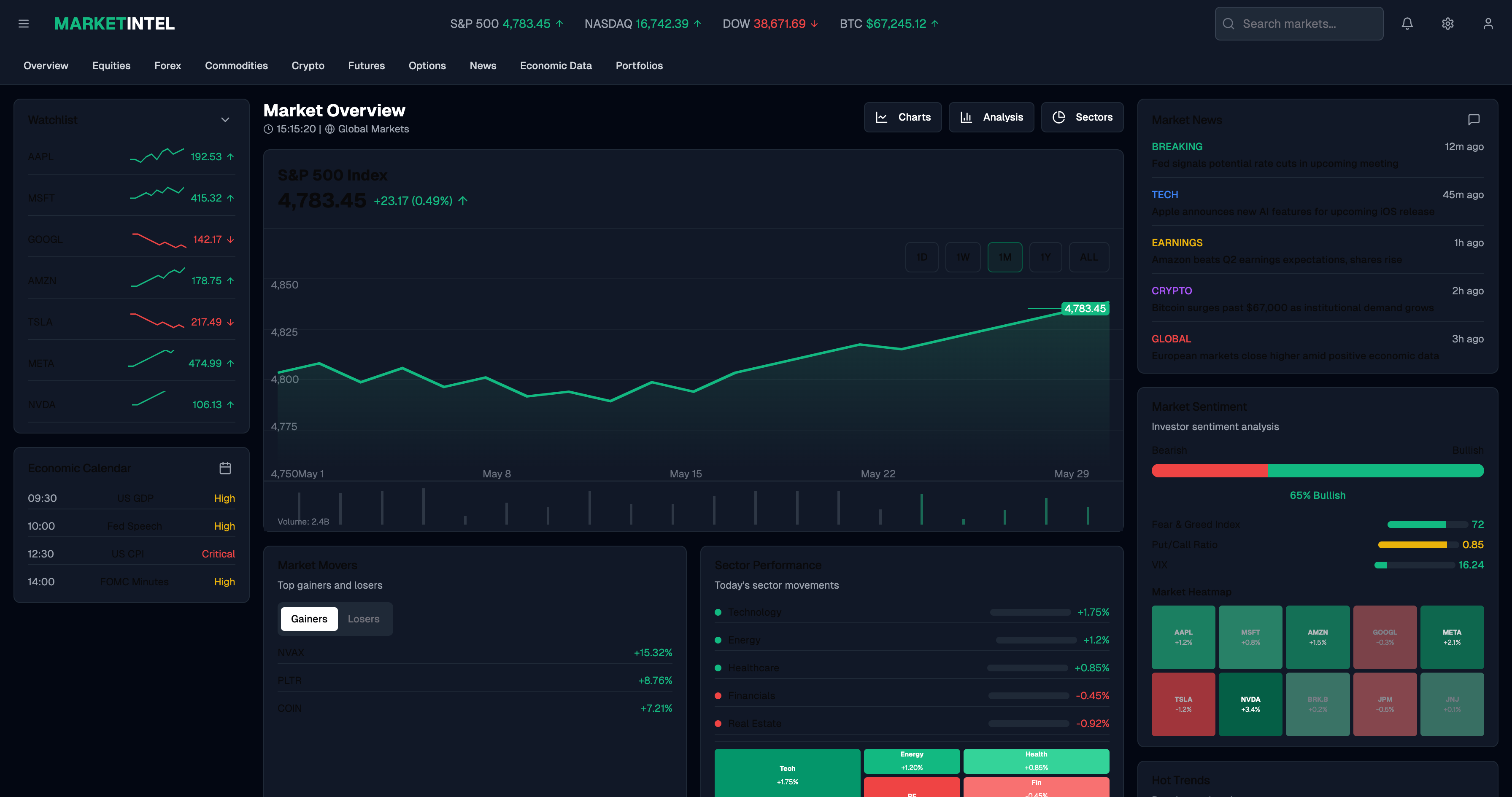Select the 1W timeframe button

click(x=963, y=257)
